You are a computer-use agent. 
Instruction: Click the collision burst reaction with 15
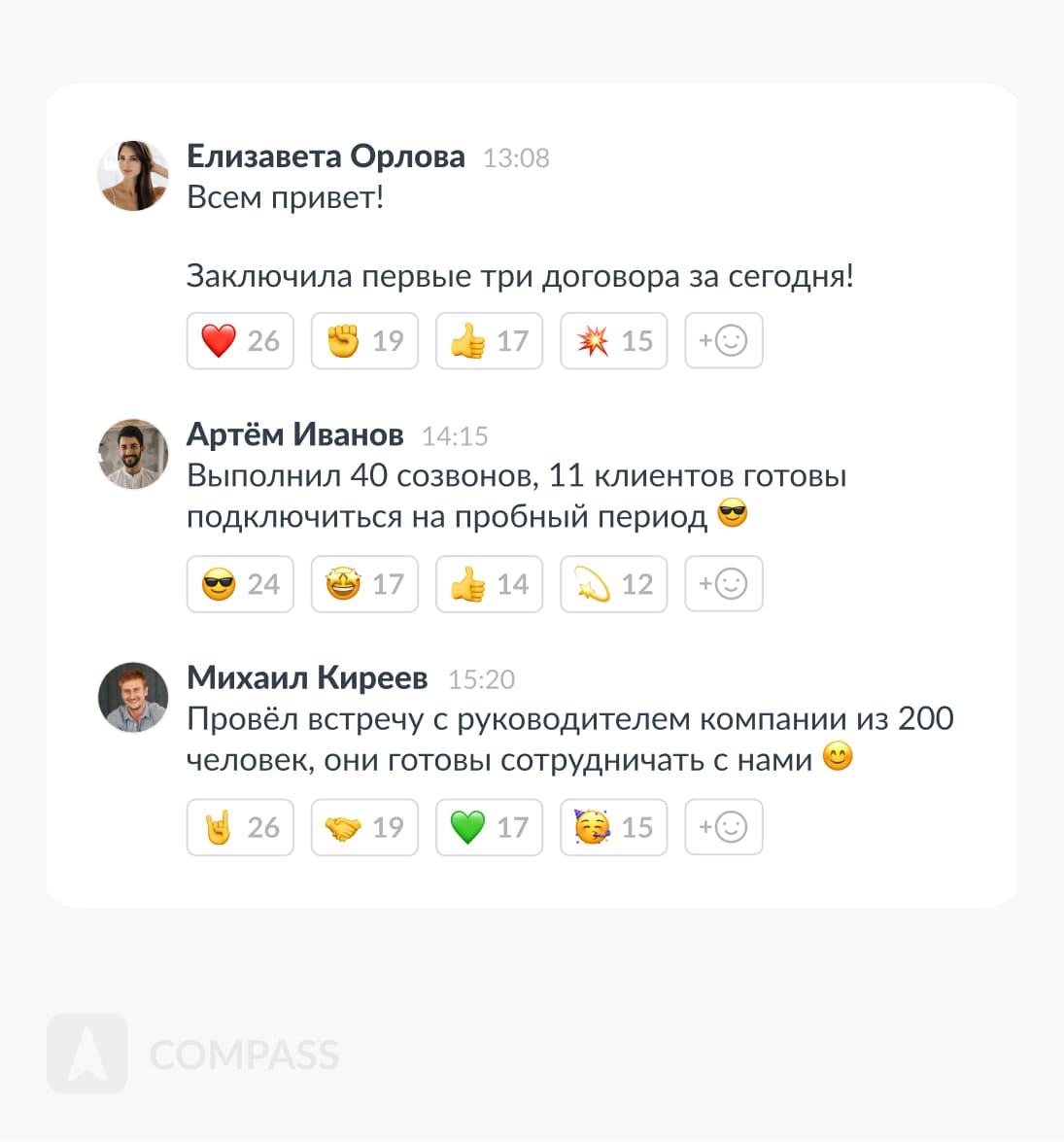tap(614, 341)
